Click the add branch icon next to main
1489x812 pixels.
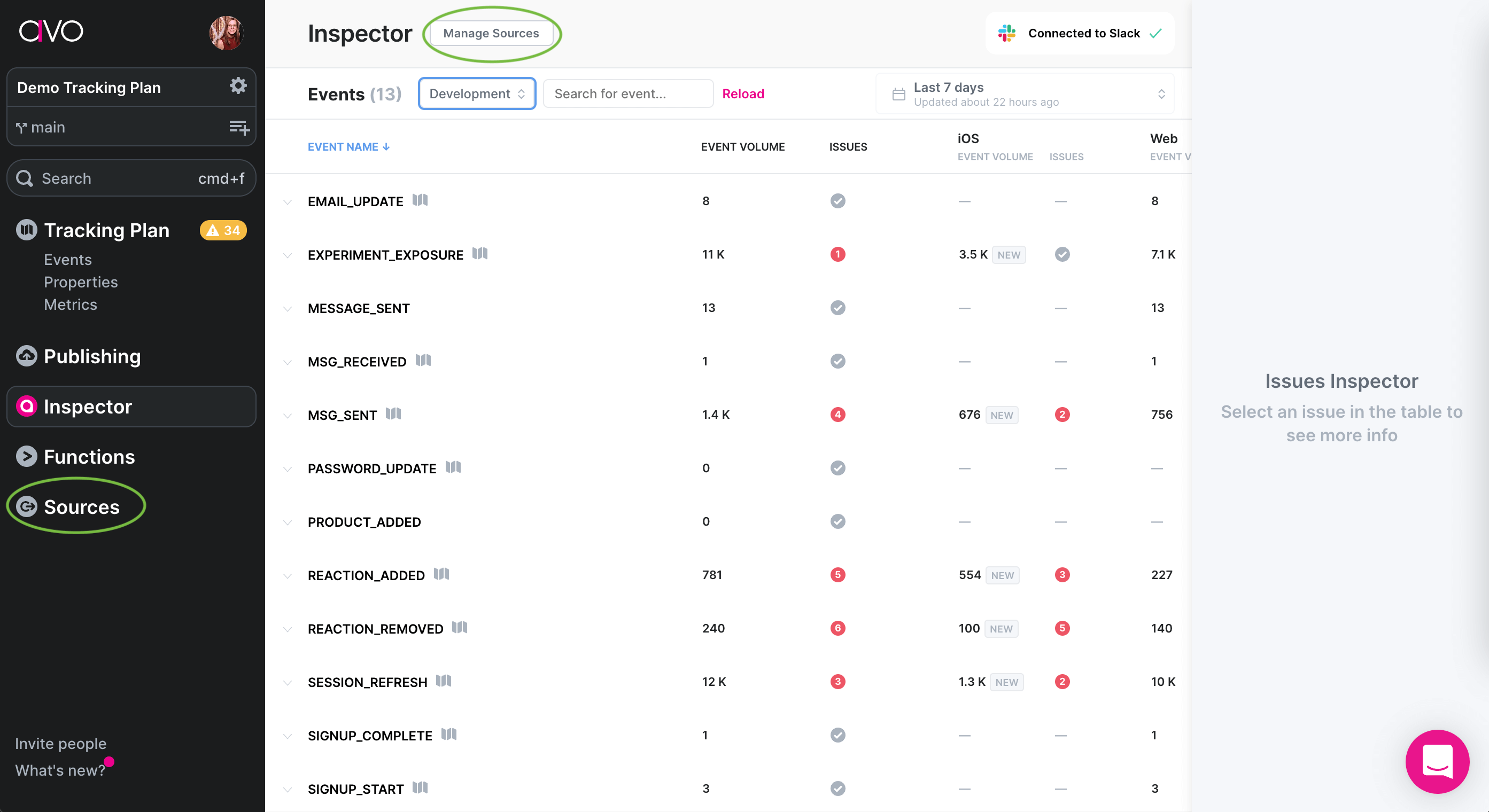point(239,127)
